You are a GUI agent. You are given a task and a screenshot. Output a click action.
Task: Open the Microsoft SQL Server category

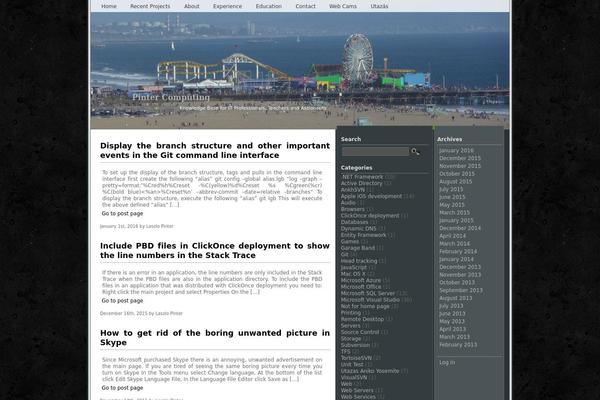(368, 294)
